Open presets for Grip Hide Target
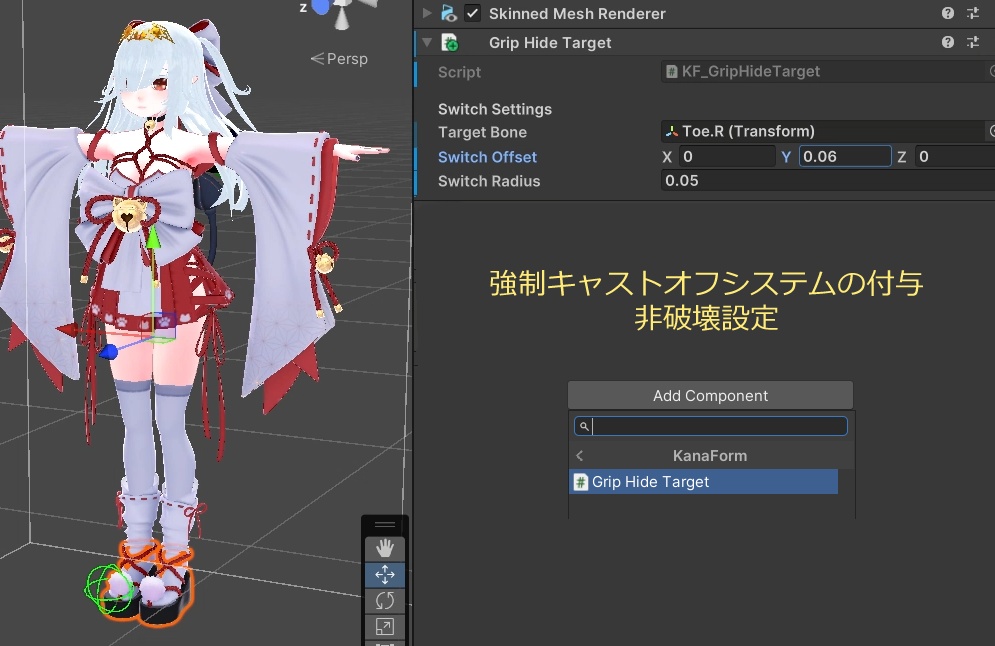Image resolution: width=995 pixels, height=646 pixels. tap(973, 42)
